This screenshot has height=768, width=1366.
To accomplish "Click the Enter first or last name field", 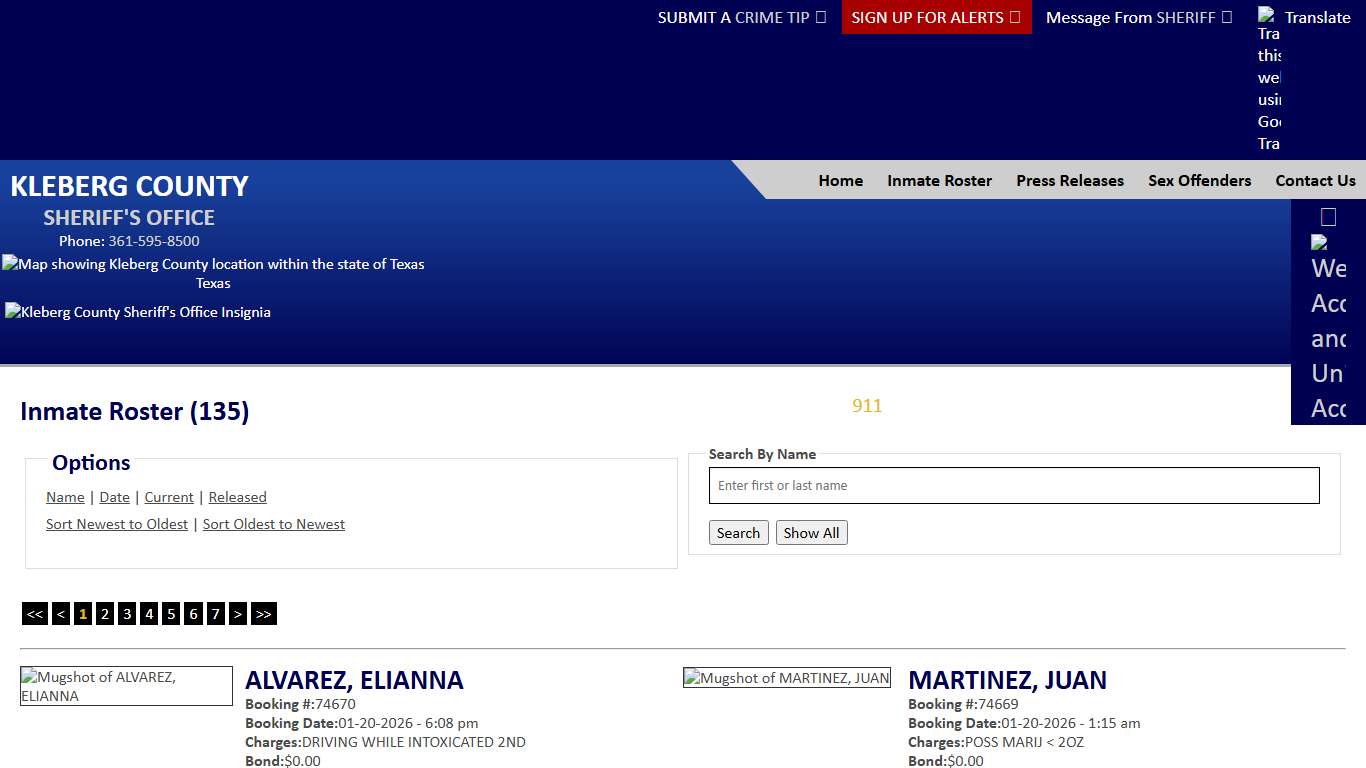I will [1013, 485].
